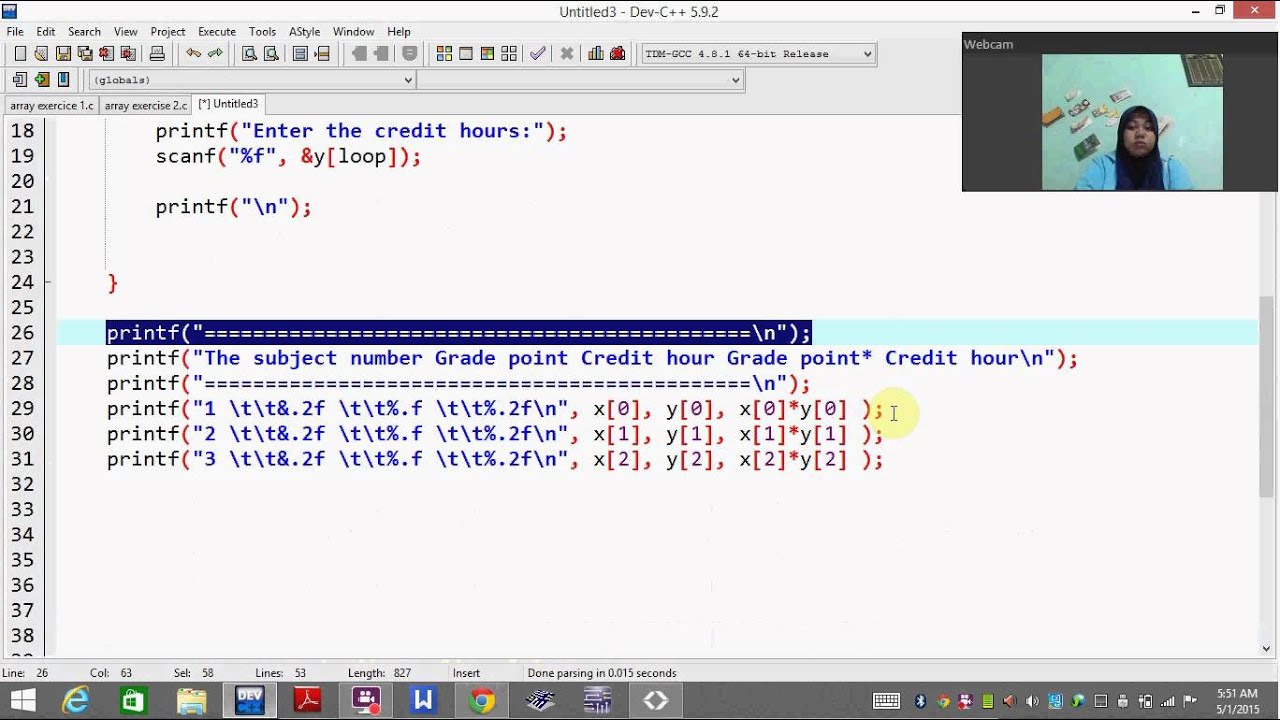Viewport: 1280px width, 720px height.
Task: Click the Rebuild All toolbar icon
Action: [x=509, y=54]
